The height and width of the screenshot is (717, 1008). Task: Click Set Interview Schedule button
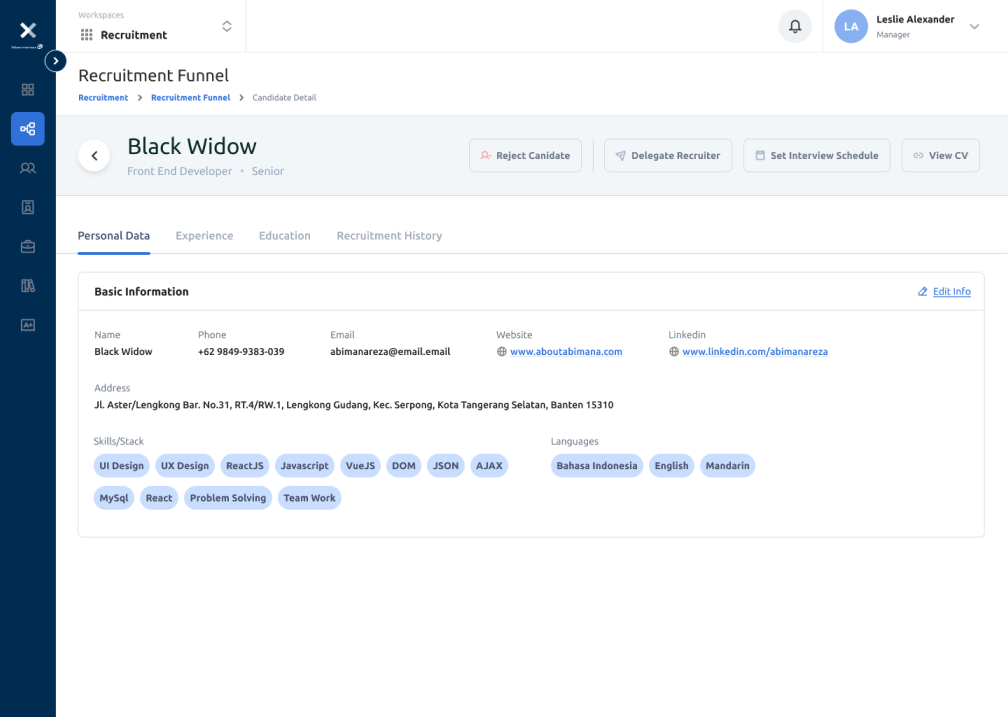[816, 156]
